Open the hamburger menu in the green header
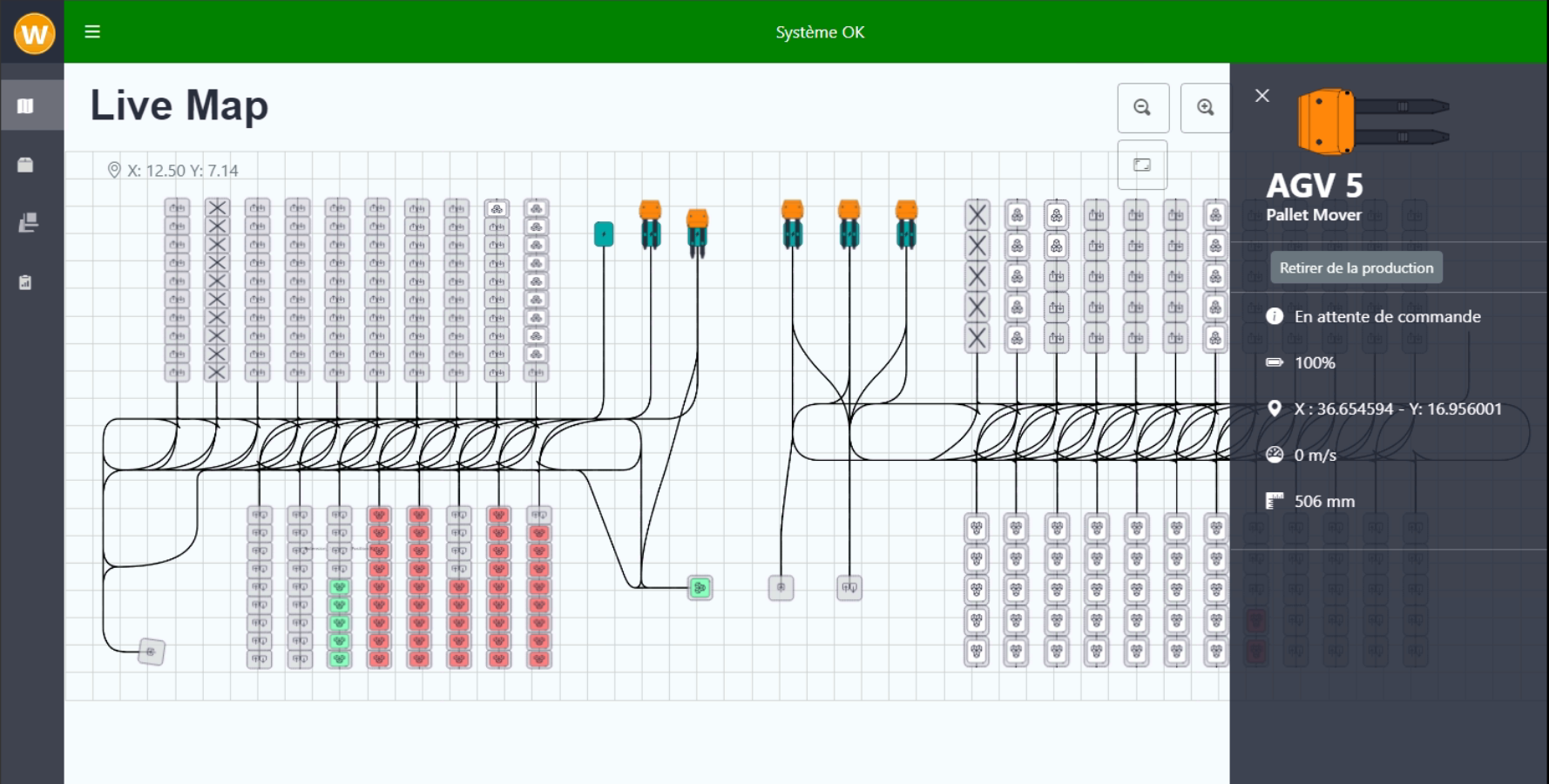 (x=91, y=31)
